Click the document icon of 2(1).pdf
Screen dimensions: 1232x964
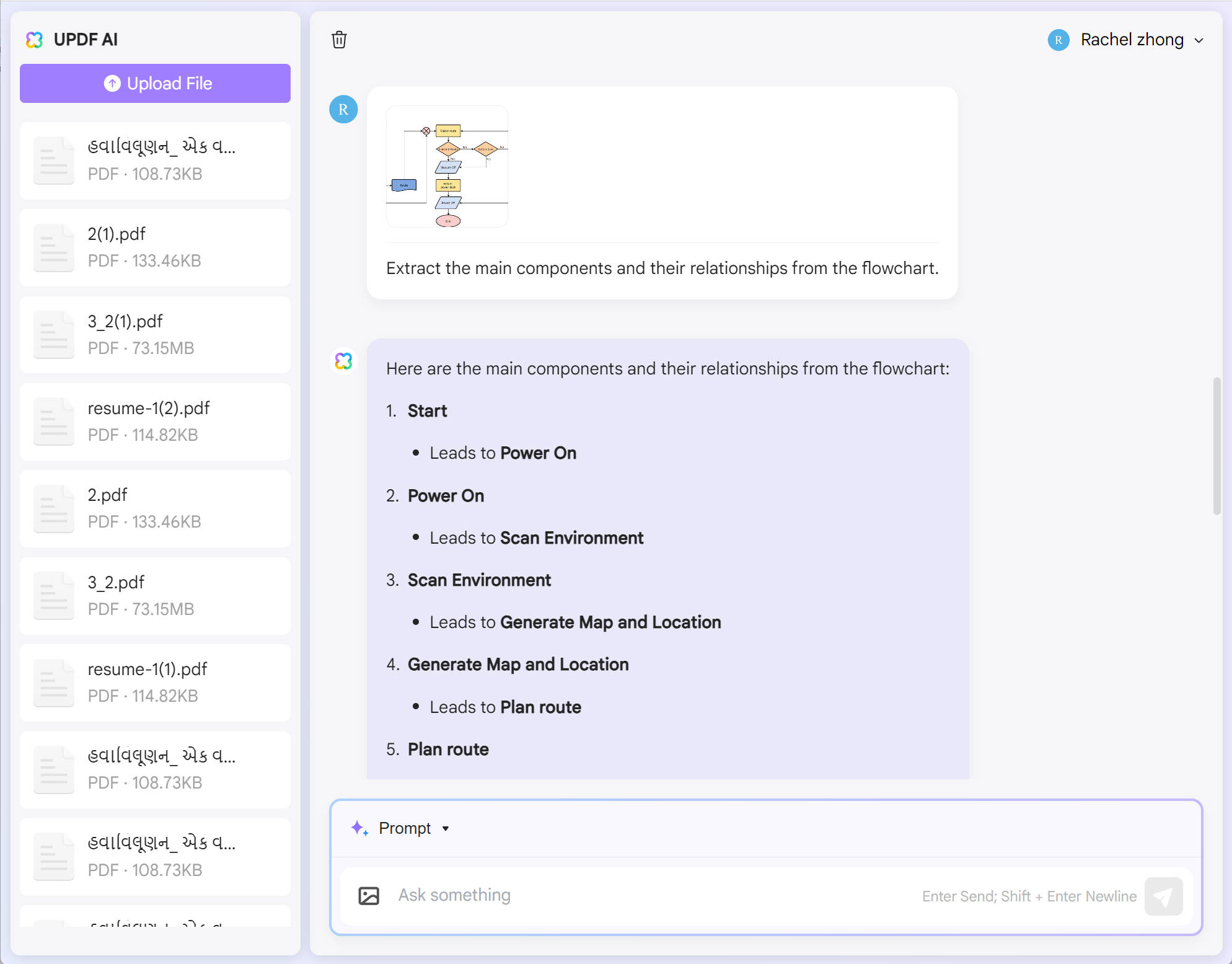(x=54, y=247)
